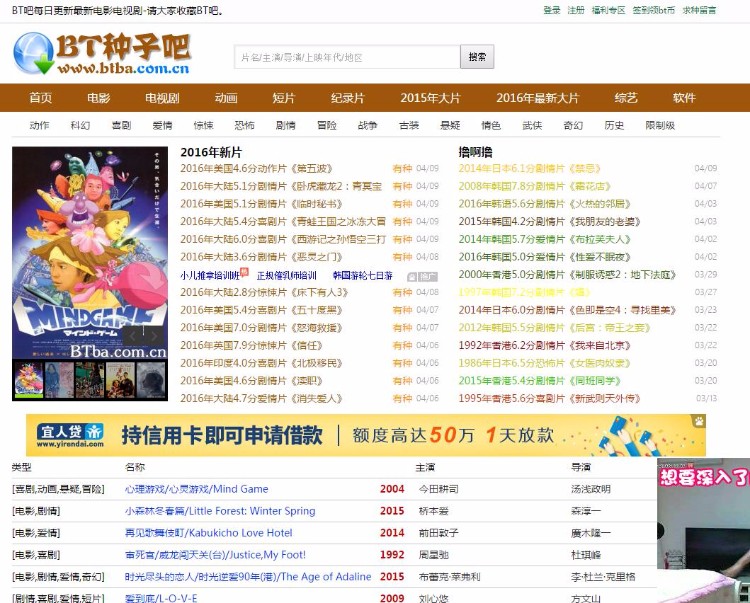This screenshot has width=750, height=603.
Task: Filter by 战争 genre
Action: click(x=368, y=125)
